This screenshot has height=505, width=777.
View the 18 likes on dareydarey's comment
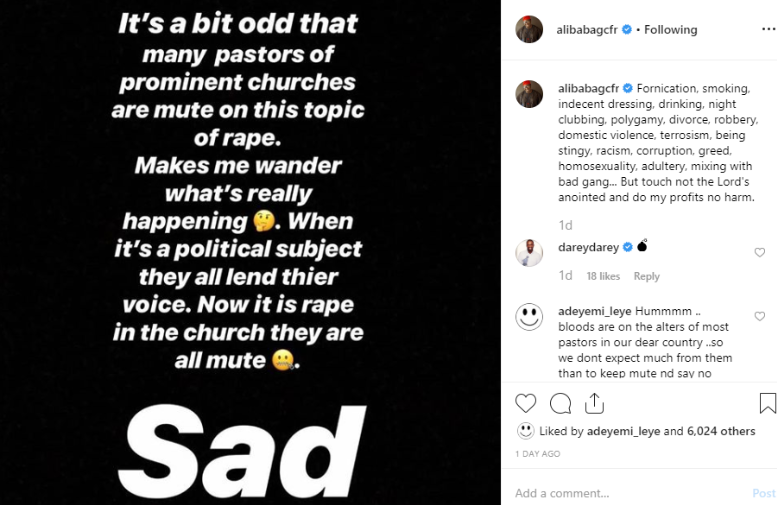pyautogui.click(x=603, y=276)
